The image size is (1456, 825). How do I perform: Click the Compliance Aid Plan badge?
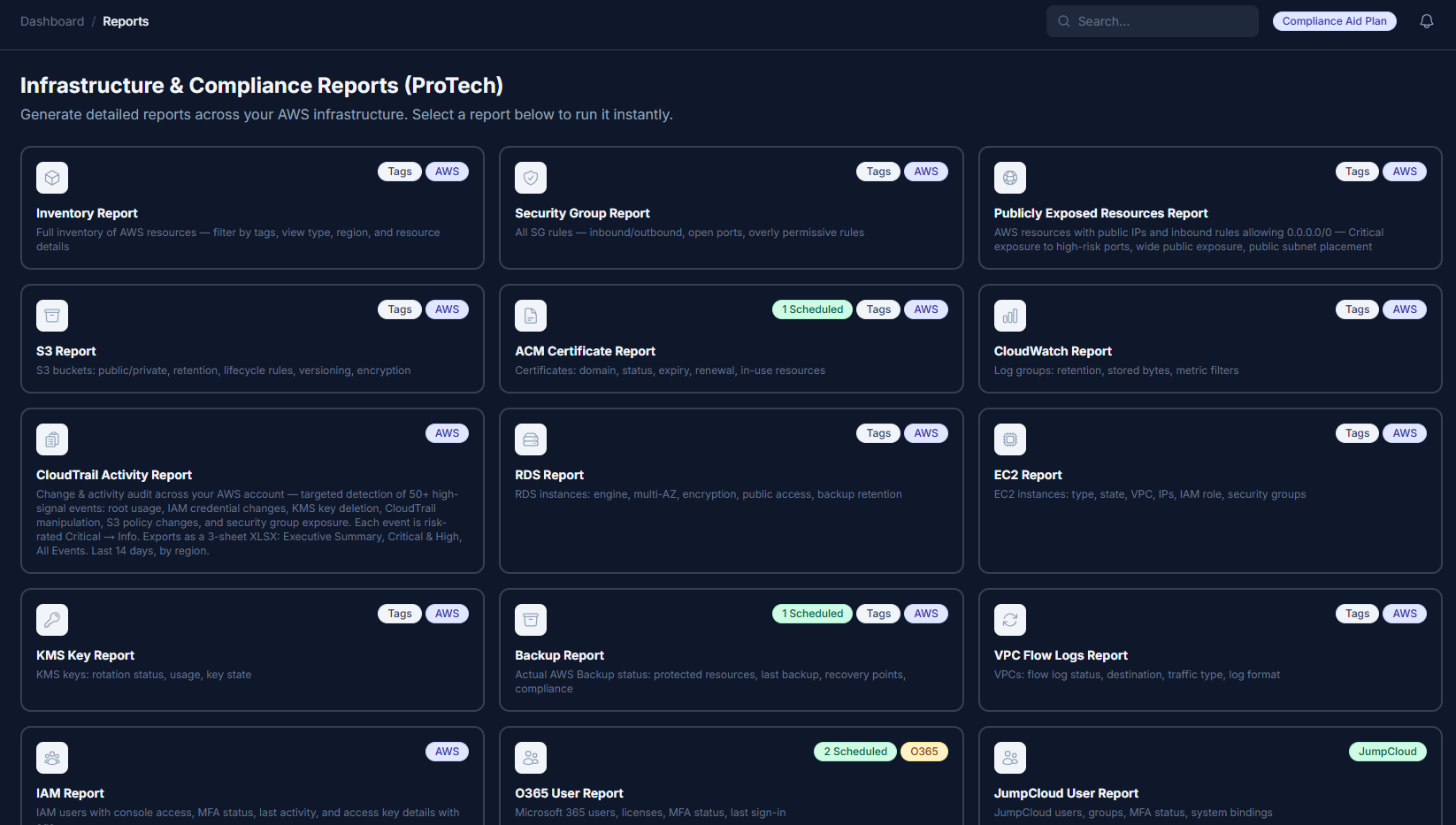tap(1335, 21)
